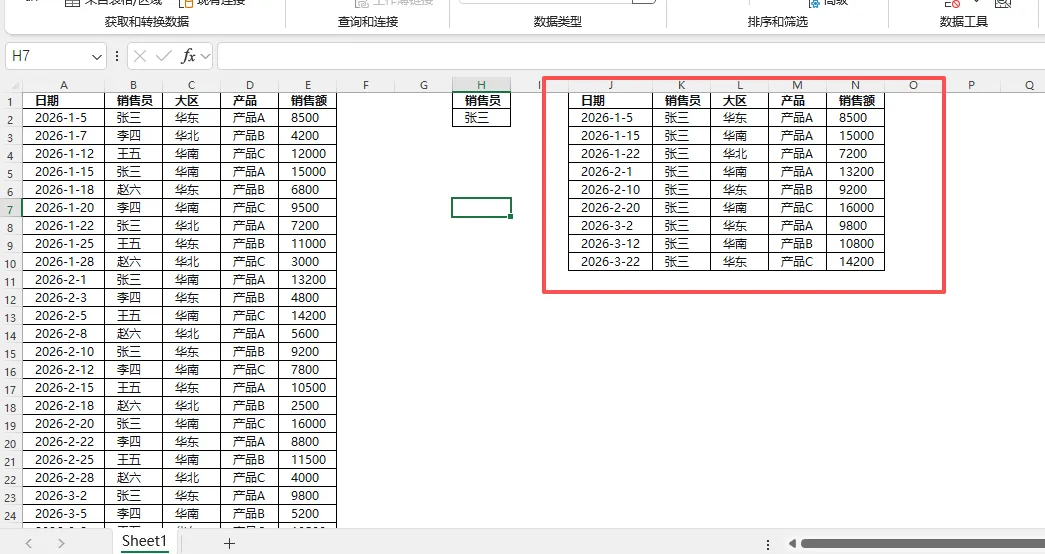
Task: Click the Select All corner of the grid
Action: [x=13, y=85]
